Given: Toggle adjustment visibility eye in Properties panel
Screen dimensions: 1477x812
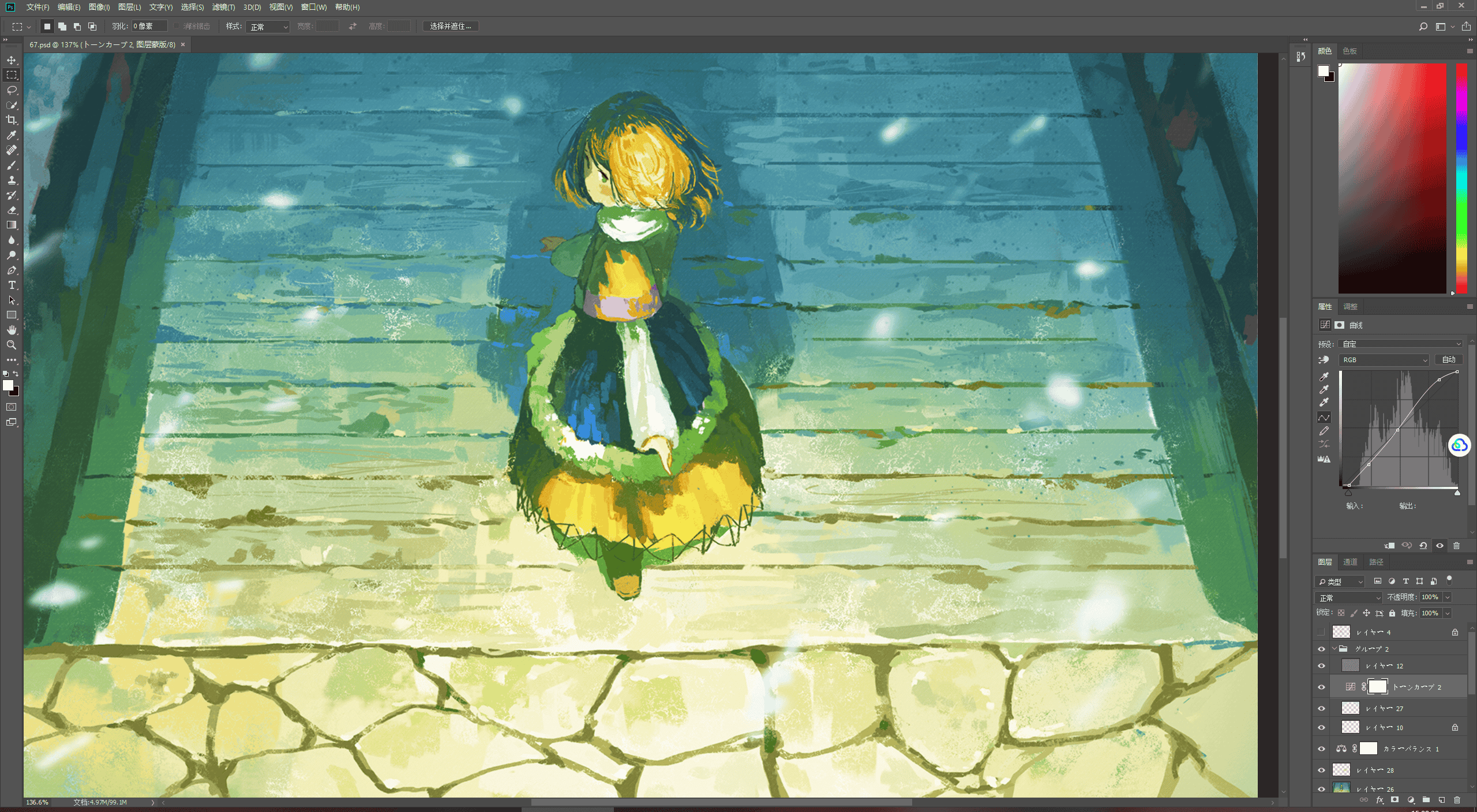Looking at the screenshot, I should point(1439,546).
